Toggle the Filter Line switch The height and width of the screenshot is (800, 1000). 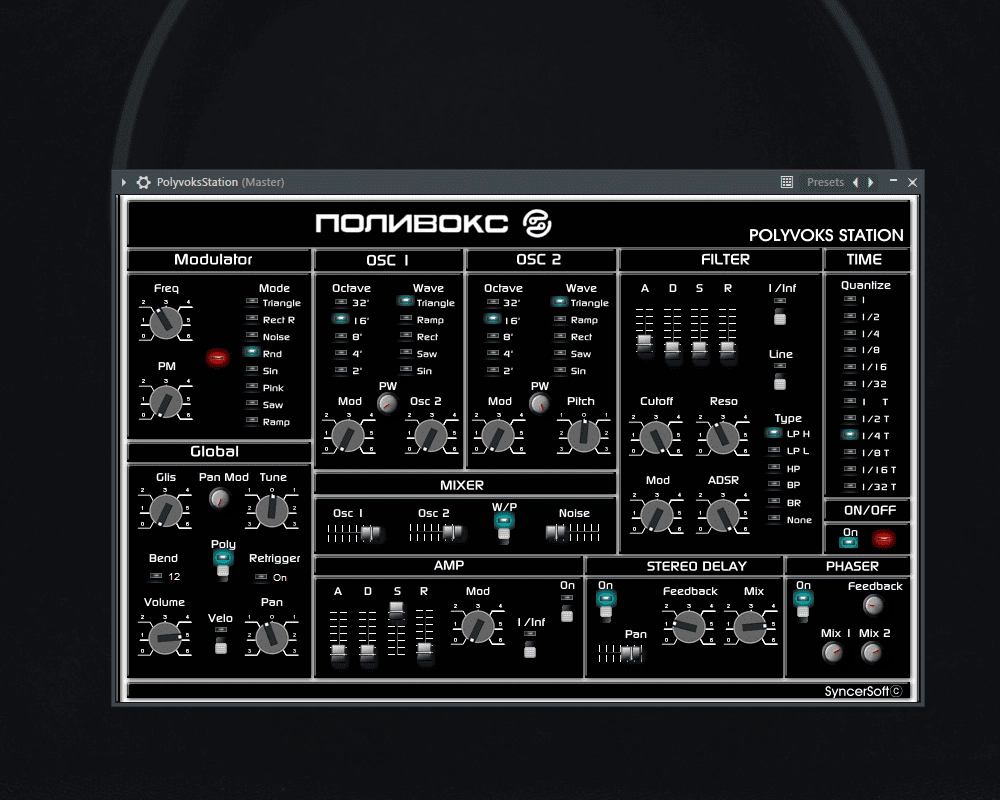click(780, 380)
